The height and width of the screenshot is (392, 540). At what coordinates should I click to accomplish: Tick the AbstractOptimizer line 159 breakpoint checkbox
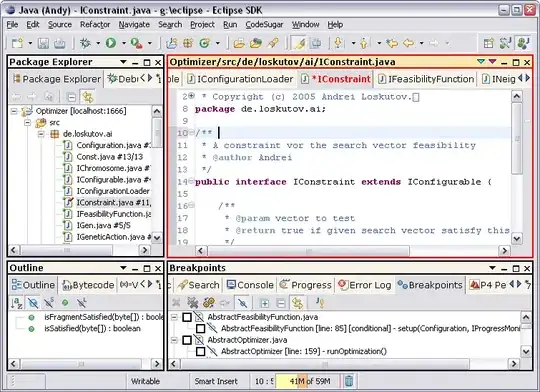pos(200,351)
